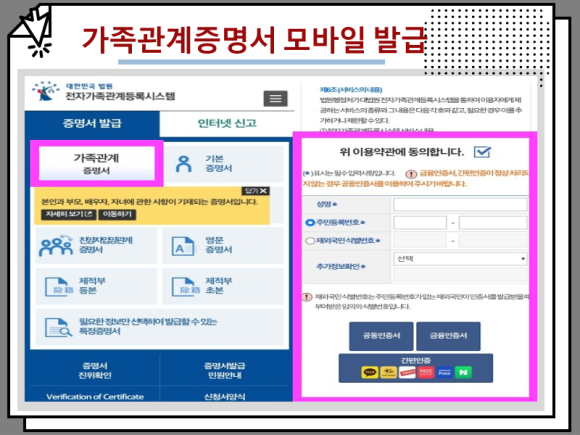Click the 제6조(서비스의 내용) heading

[351, 90]
